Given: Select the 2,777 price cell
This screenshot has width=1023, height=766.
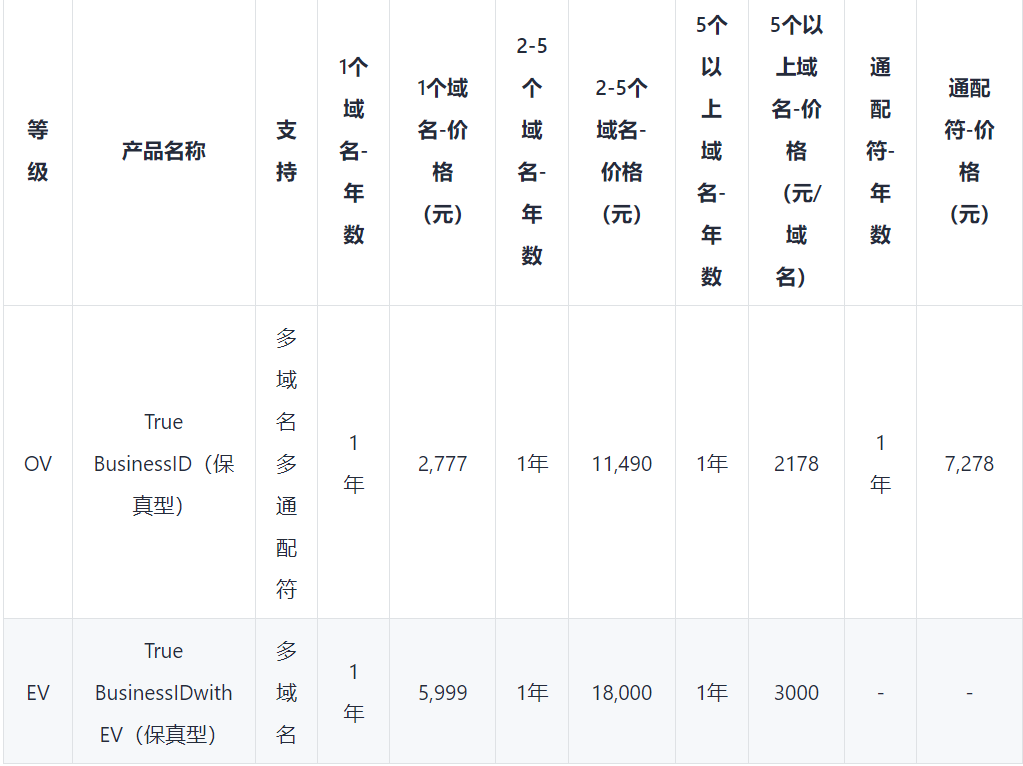Looking at the screenshot, I should pos(442,463).
